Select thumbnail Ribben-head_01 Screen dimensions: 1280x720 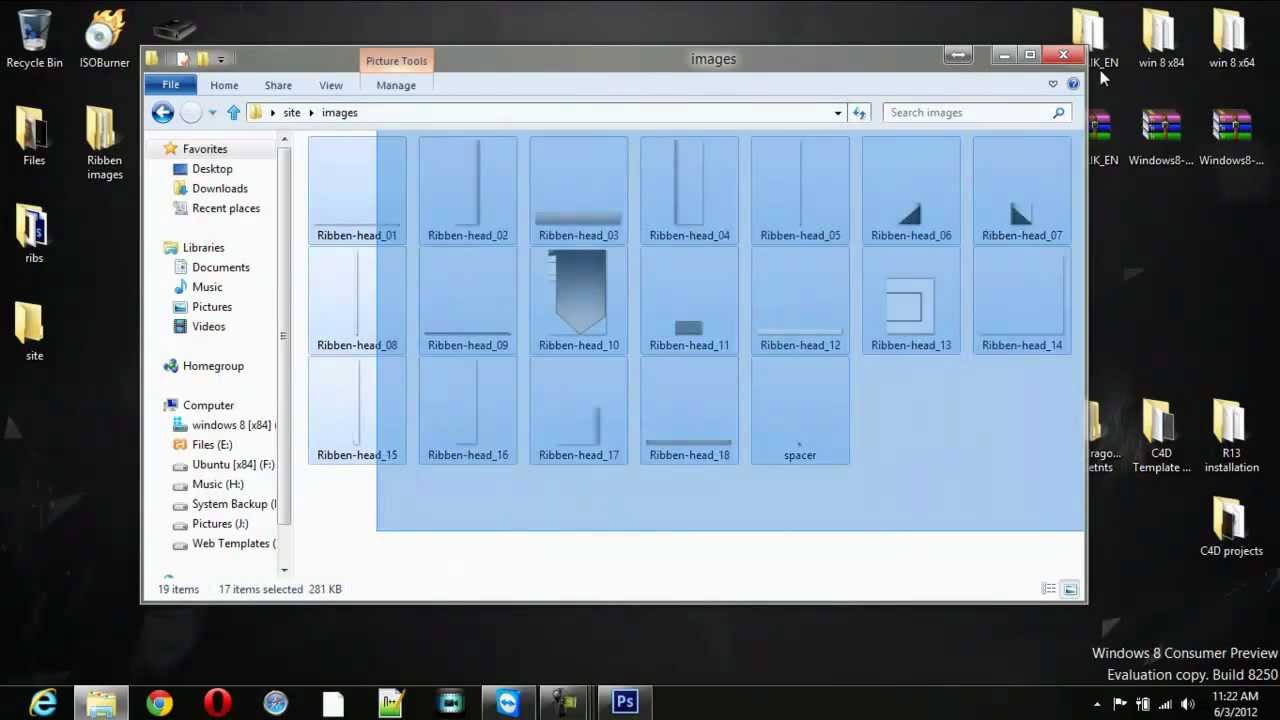pos(357,190)
